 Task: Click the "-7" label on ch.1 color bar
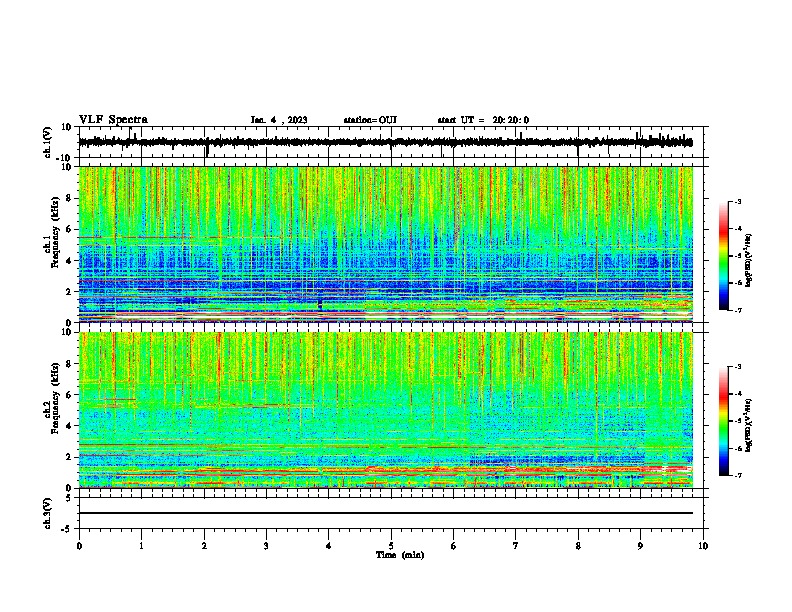[x=738, y=310]
